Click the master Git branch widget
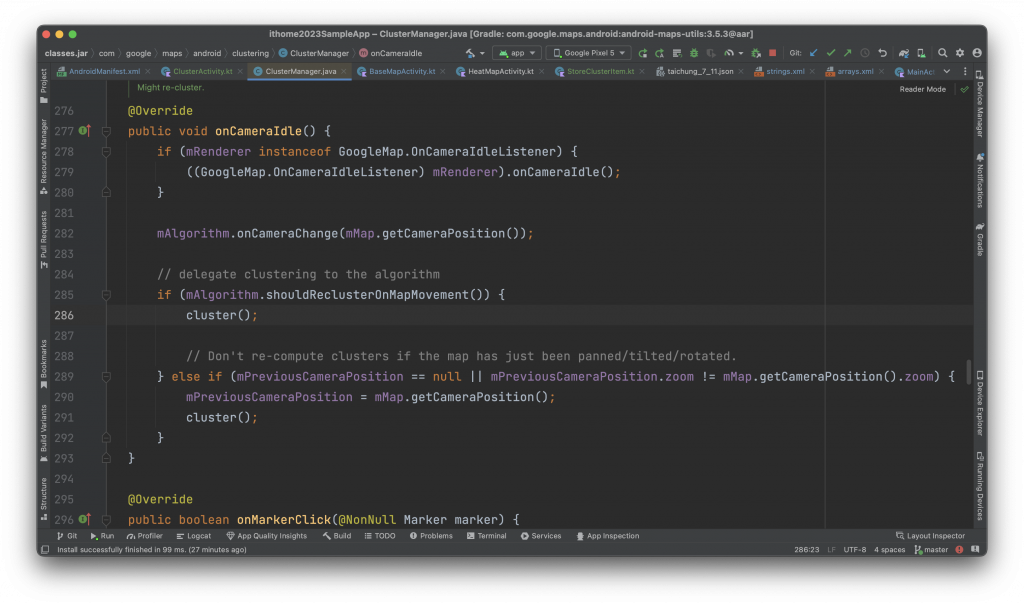This screenshot has height=605, width=1024. pyautogui.click(x=931, y=549)
